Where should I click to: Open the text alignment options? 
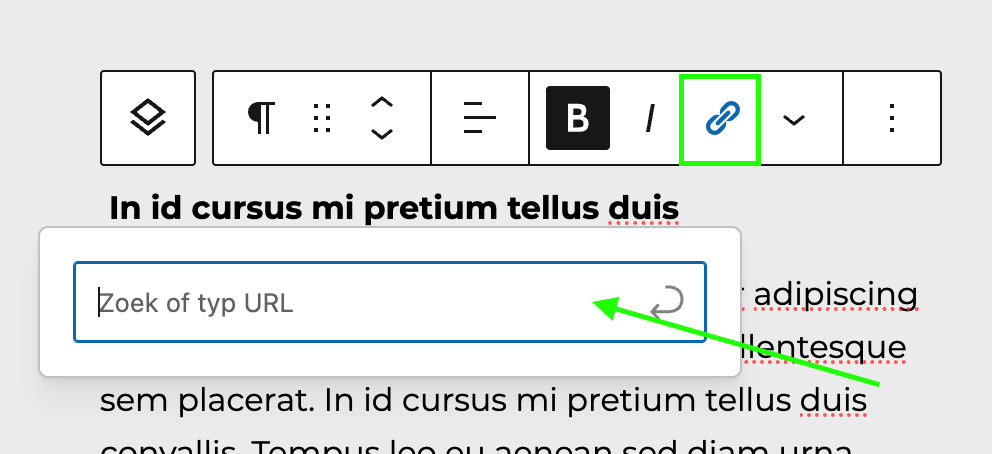pos(480,118)
